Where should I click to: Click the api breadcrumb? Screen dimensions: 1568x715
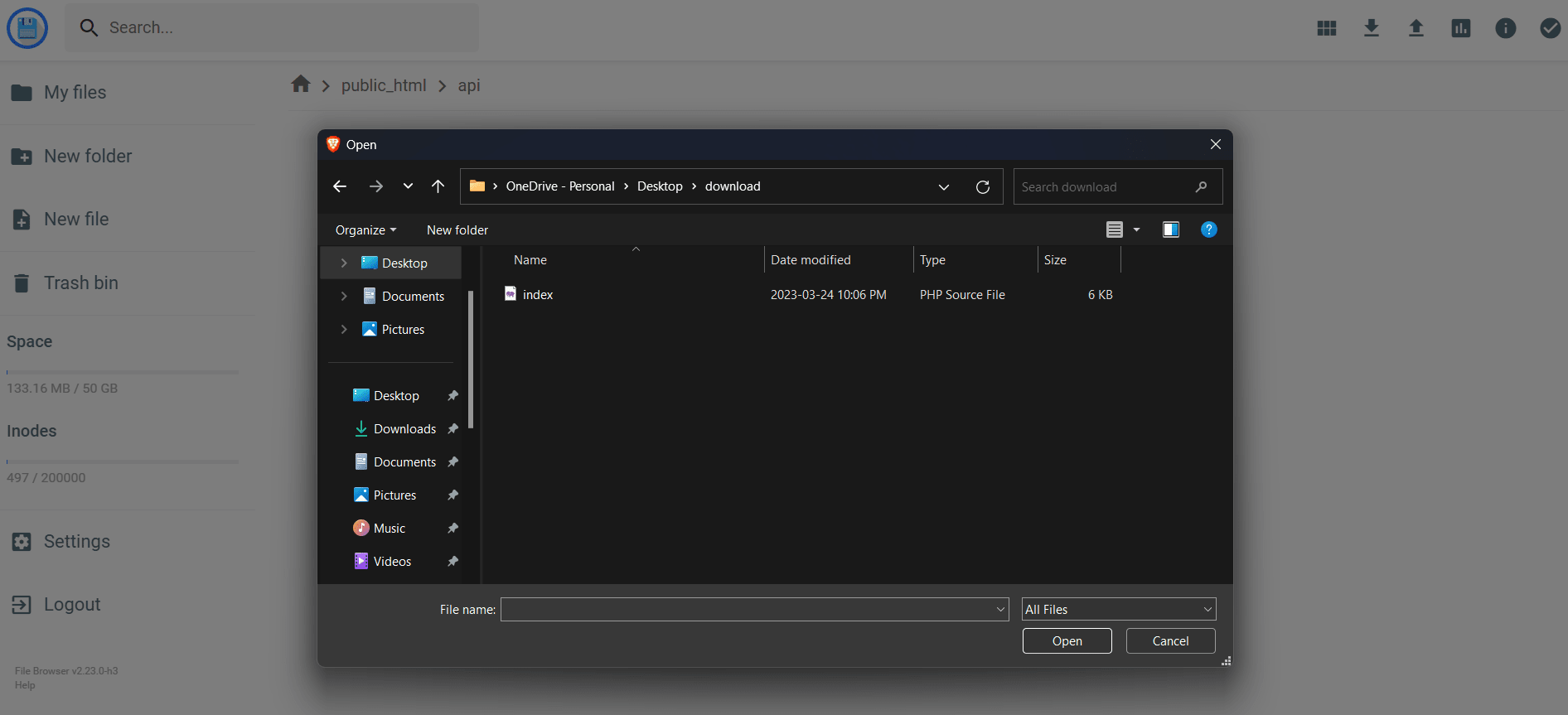pyautogui.click(x=469, y=85)
